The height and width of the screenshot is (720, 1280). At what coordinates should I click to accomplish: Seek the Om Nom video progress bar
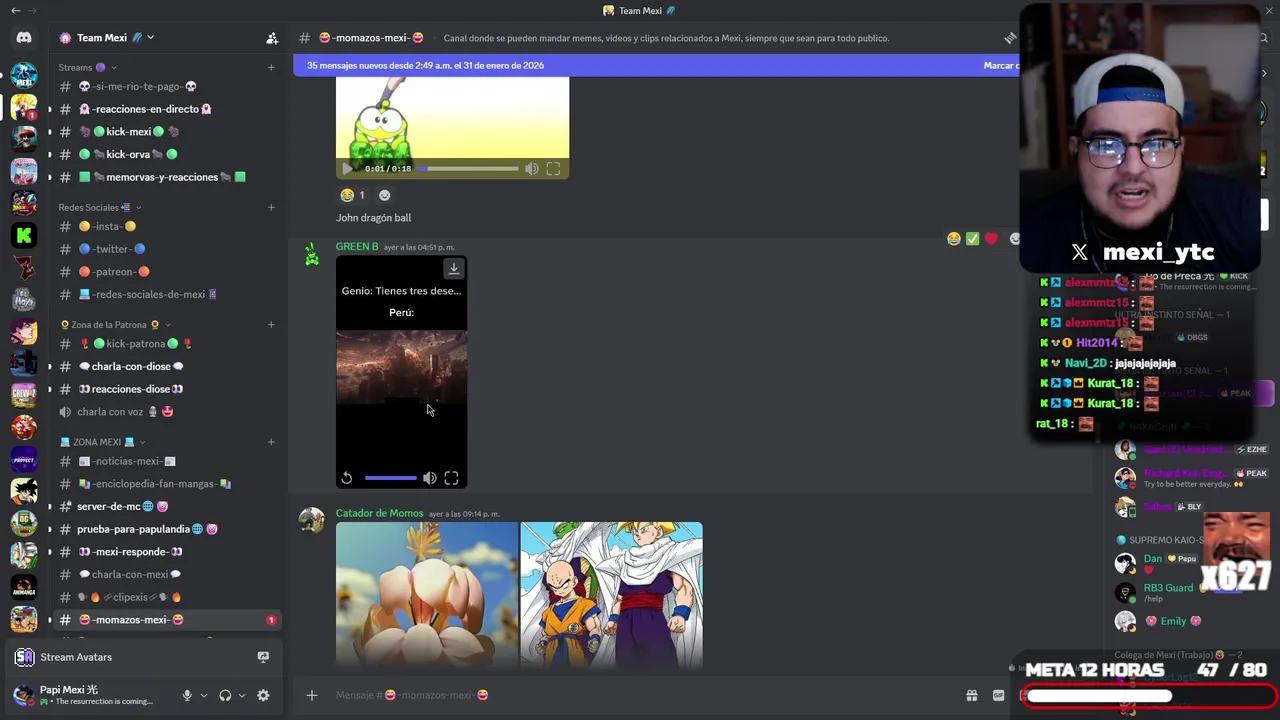tap(468, 169)
